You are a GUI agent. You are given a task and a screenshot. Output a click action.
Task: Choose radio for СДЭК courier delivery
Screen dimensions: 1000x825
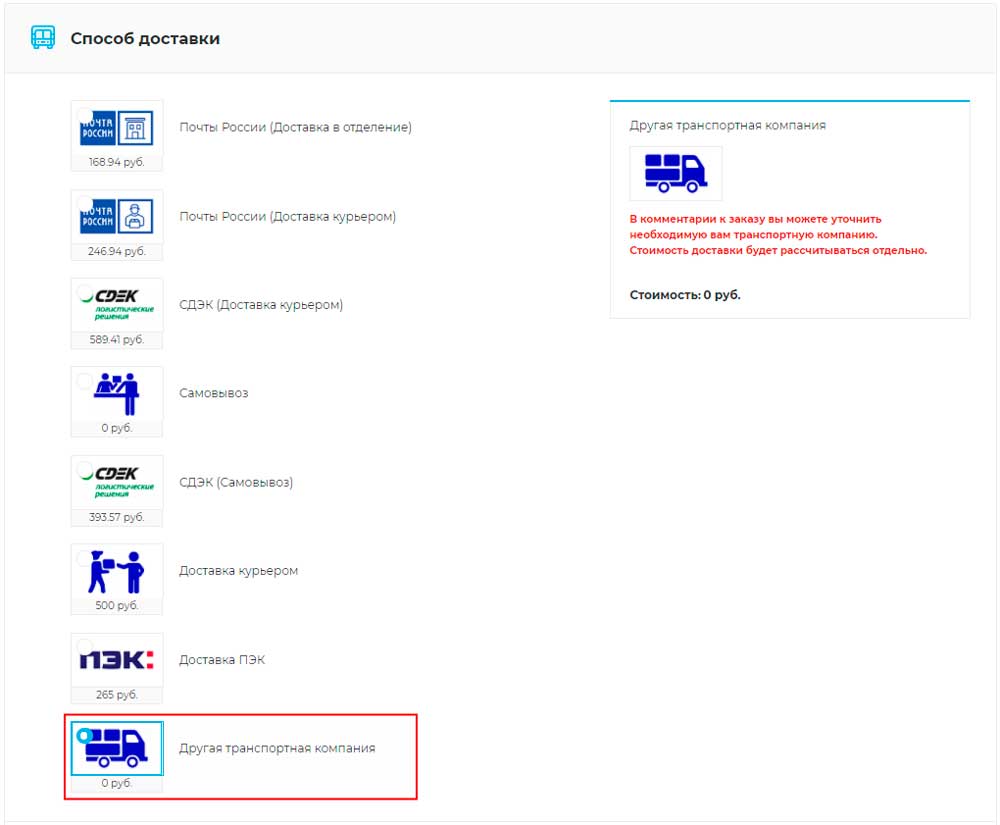click(85, 293)
